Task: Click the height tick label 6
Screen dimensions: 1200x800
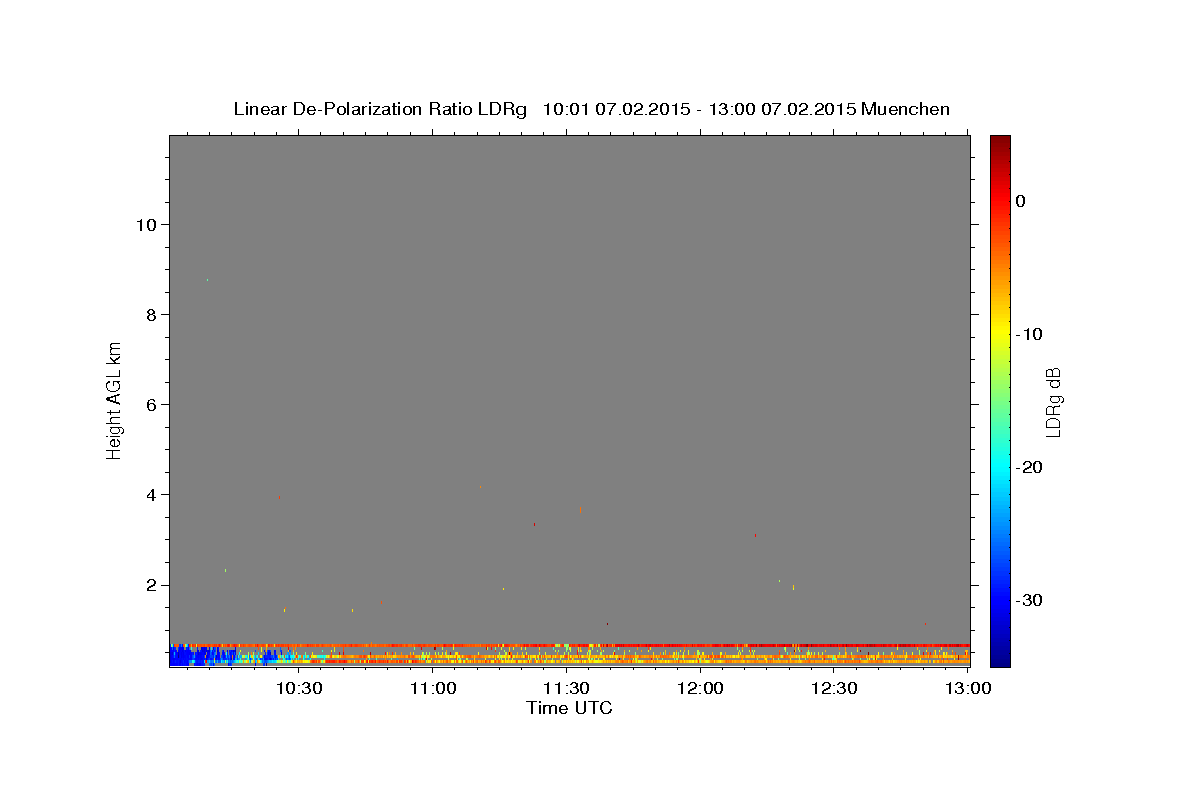Action: pos(149,404)
